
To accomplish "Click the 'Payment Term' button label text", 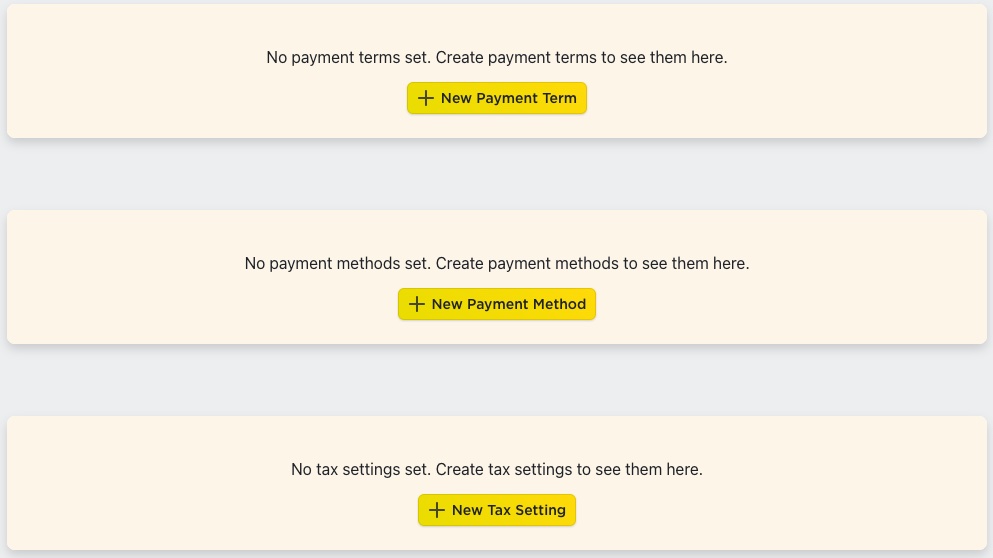I will tap(526, 98).
